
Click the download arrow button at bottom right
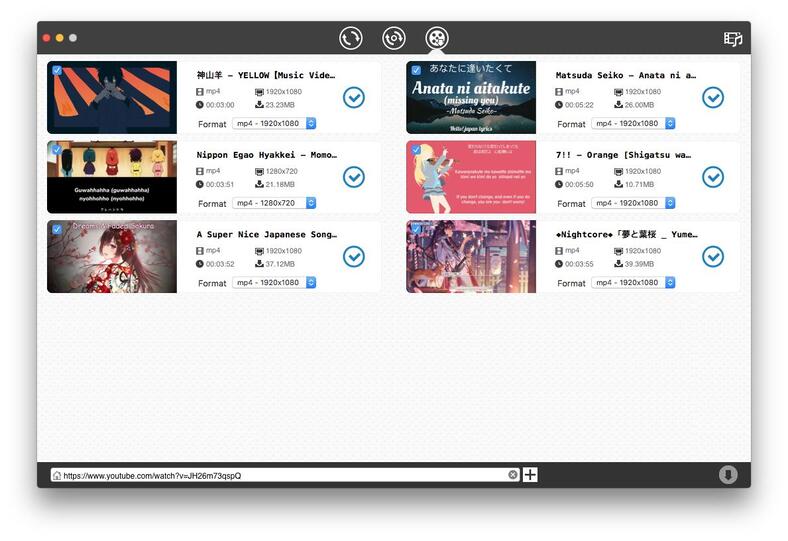(728, 474)
